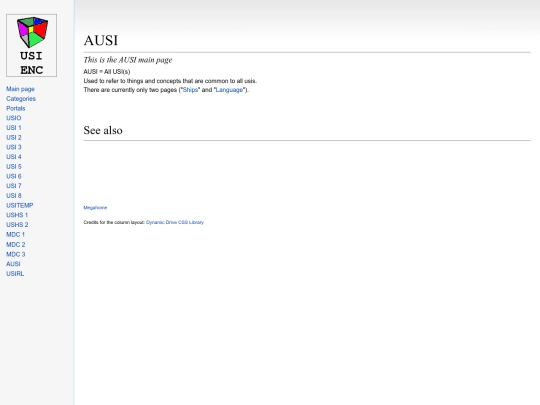
Task: Click the italic 'This is the AUSI main page' line
Action: [x=127, y=60]
